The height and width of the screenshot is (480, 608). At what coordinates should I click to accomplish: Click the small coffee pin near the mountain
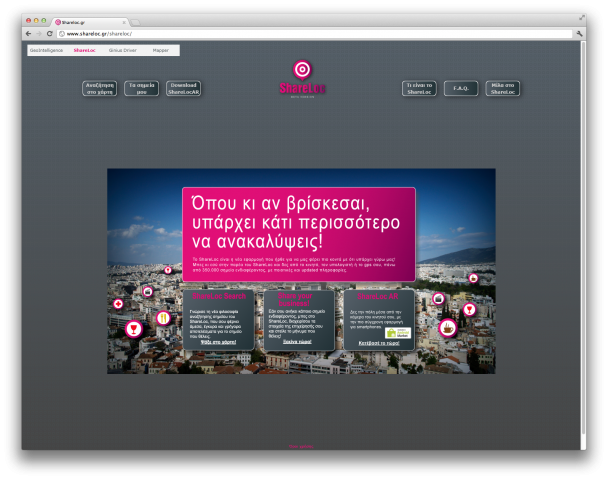(473, 278)
